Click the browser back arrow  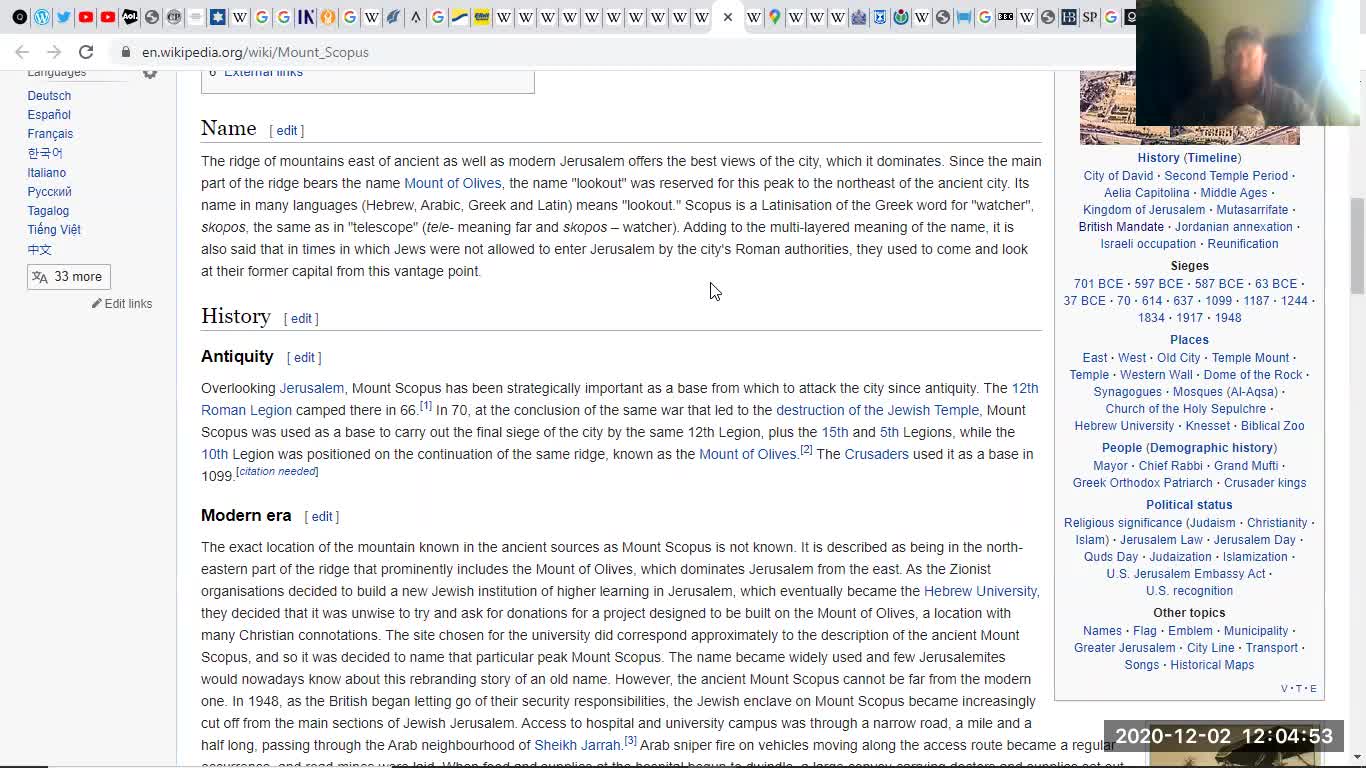22,52
